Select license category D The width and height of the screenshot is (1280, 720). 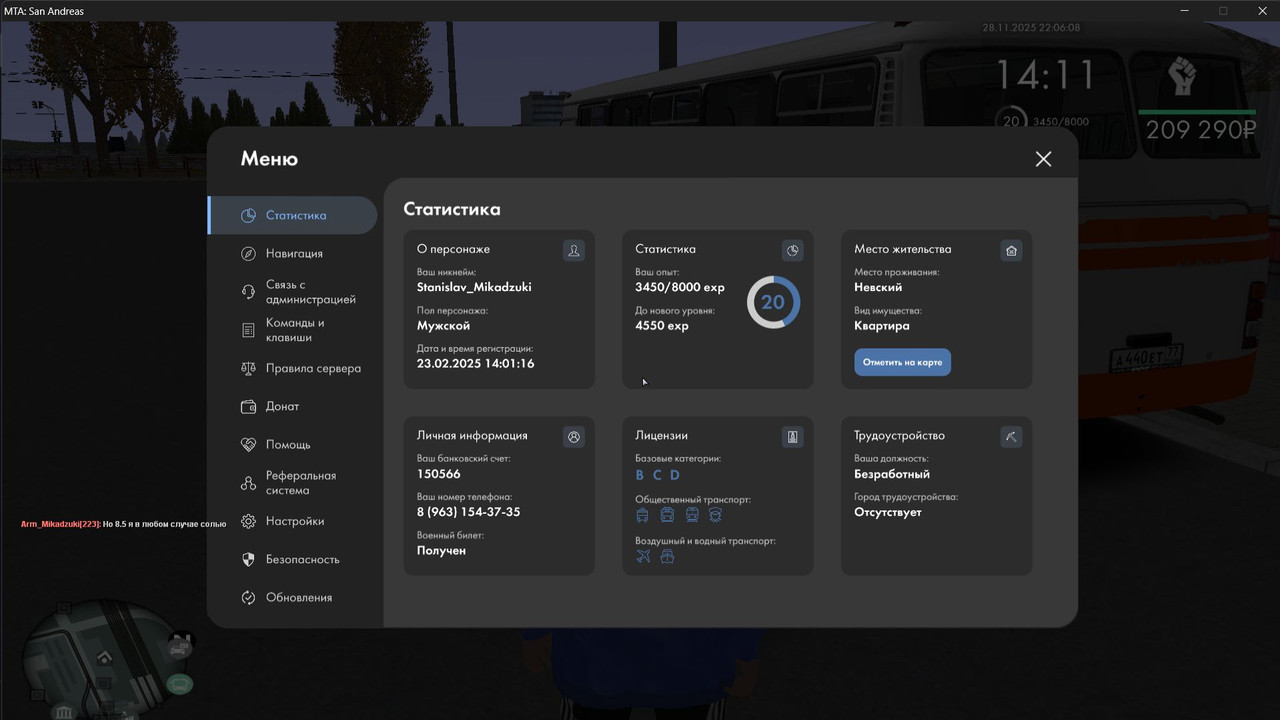click(x=674, y=475)
